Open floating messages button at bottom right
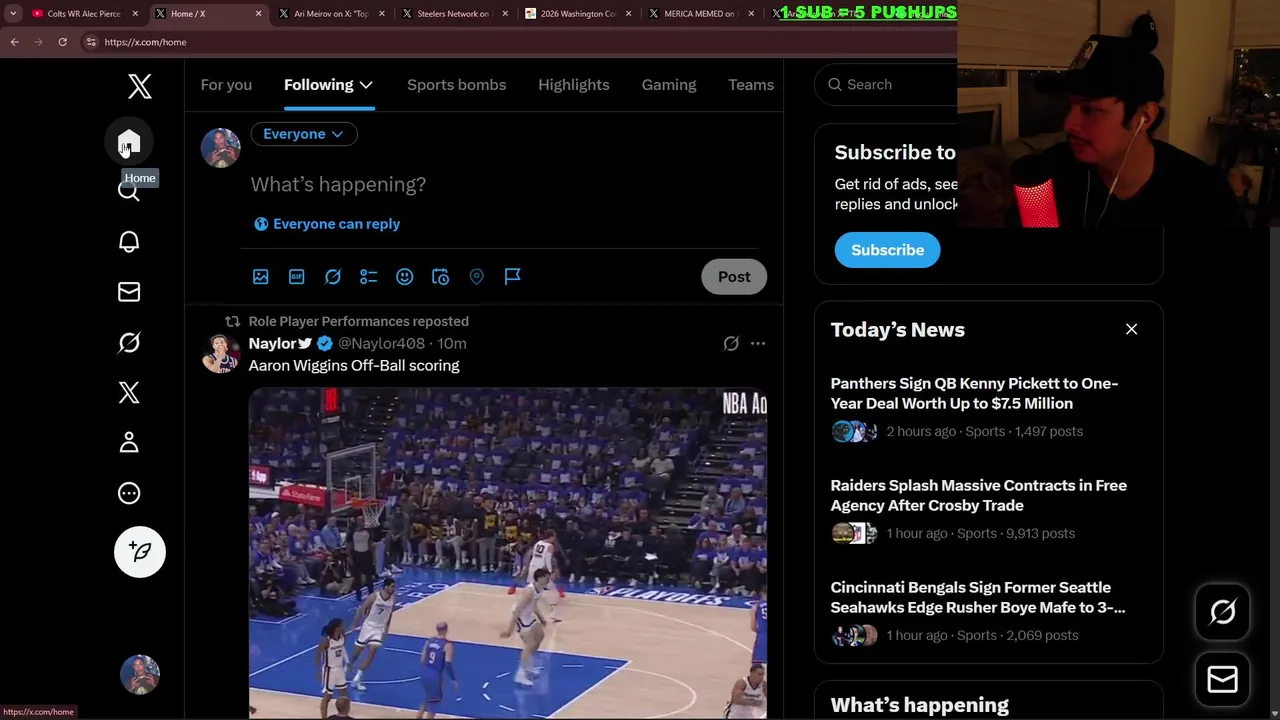 pos(1223,680)
